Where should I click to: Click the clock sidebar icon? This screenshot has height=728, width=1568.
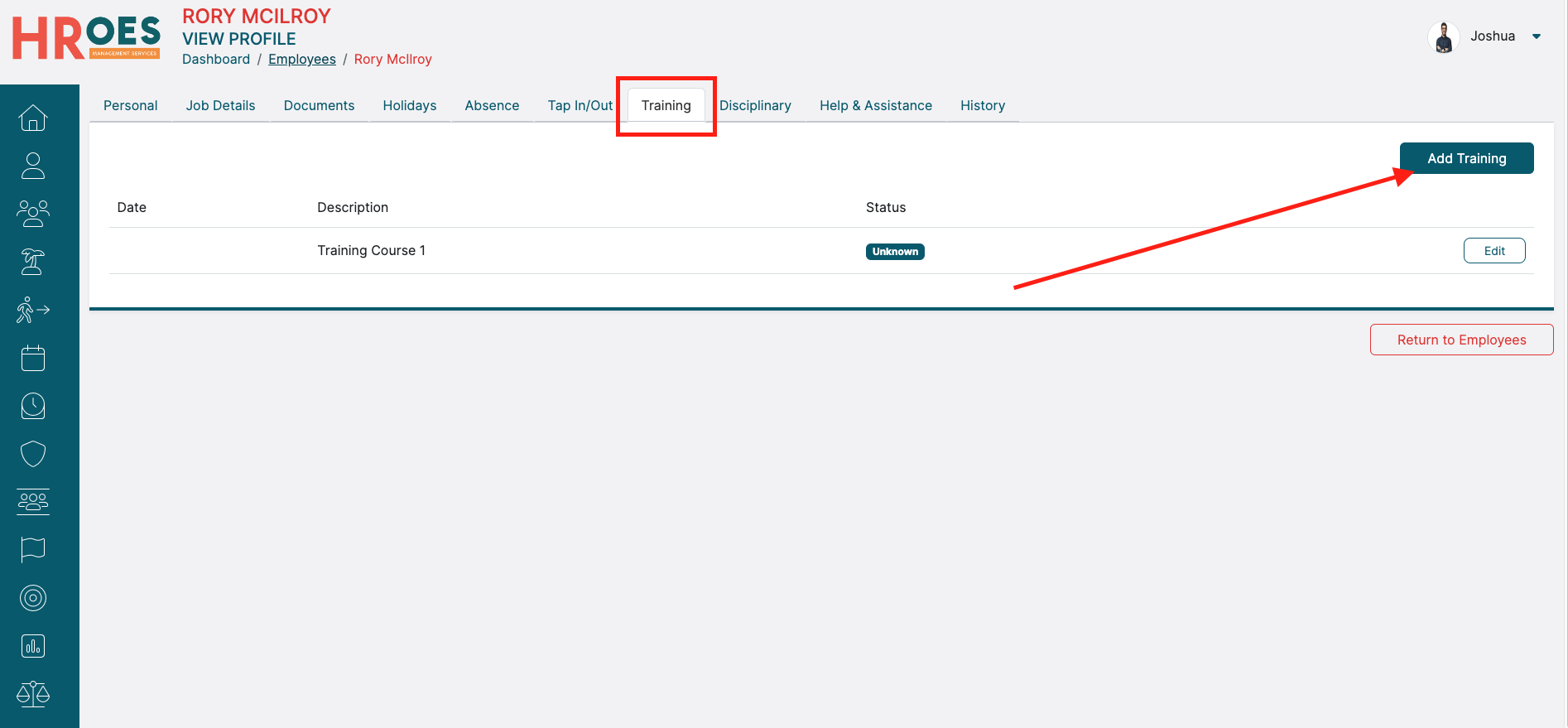33,406
